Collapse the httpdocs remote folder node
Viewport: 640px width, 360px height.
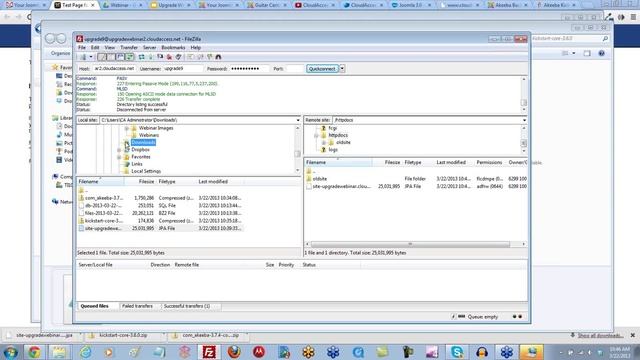(316, 136)
